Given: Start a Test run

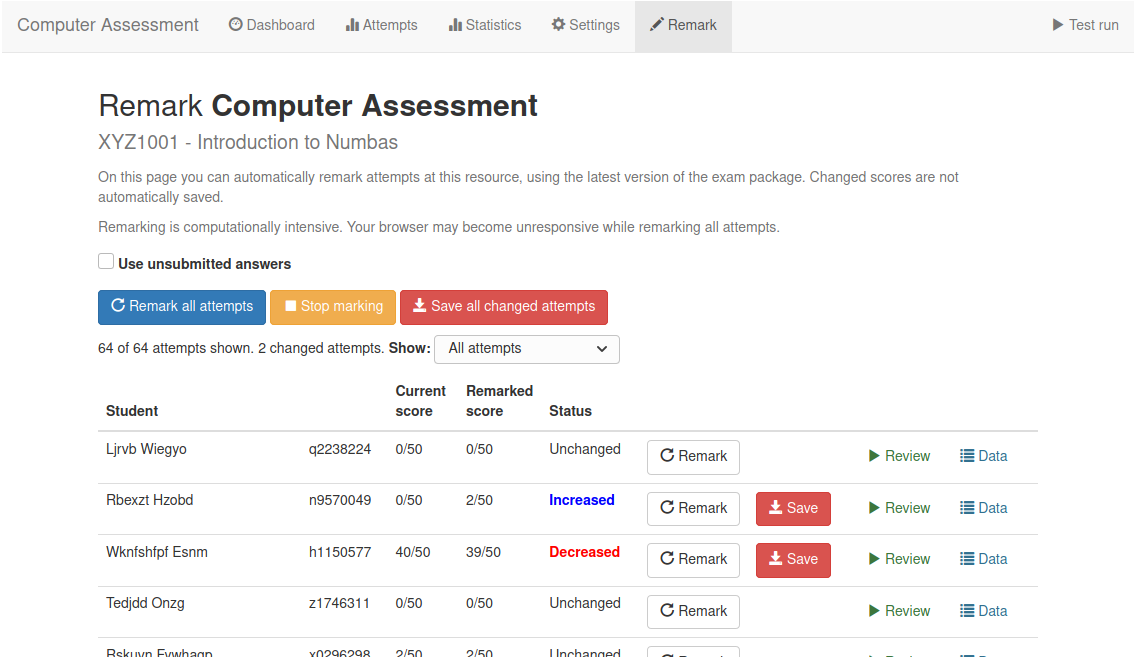Looking at the screenshot, I should pyautogui.click(x=1085, y=25).
